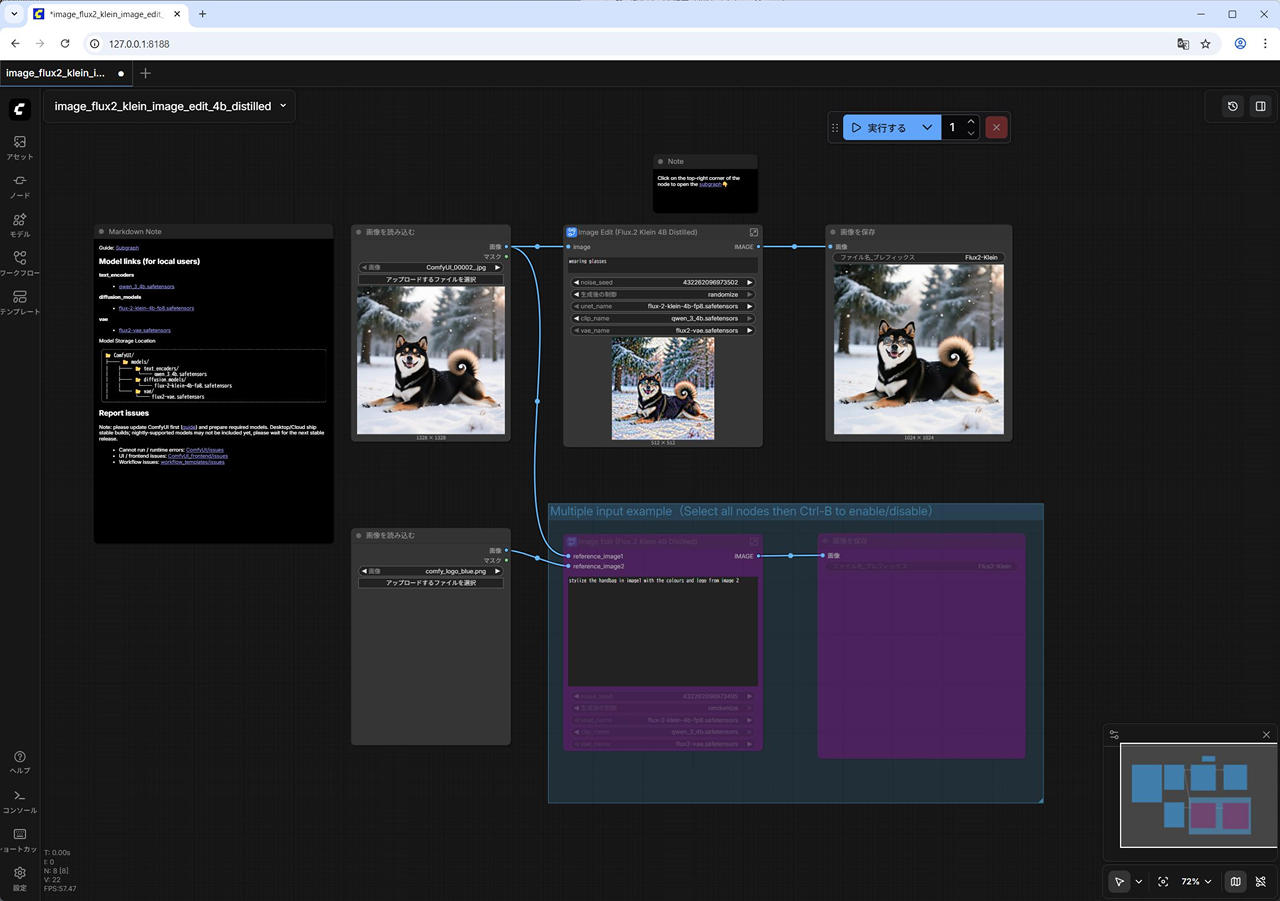This screenshot has width=1280, height=901.
Task: Open the アセット (Assets) sidebar panel
Action: 20,147
